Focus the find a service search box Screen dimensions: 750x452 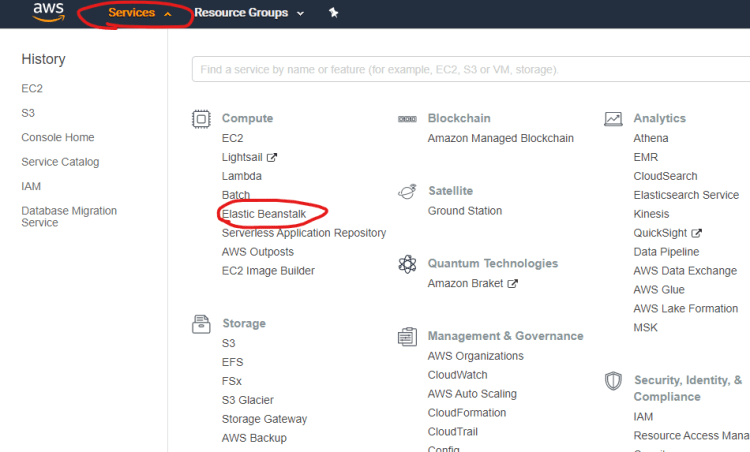[x=471, y=69]
